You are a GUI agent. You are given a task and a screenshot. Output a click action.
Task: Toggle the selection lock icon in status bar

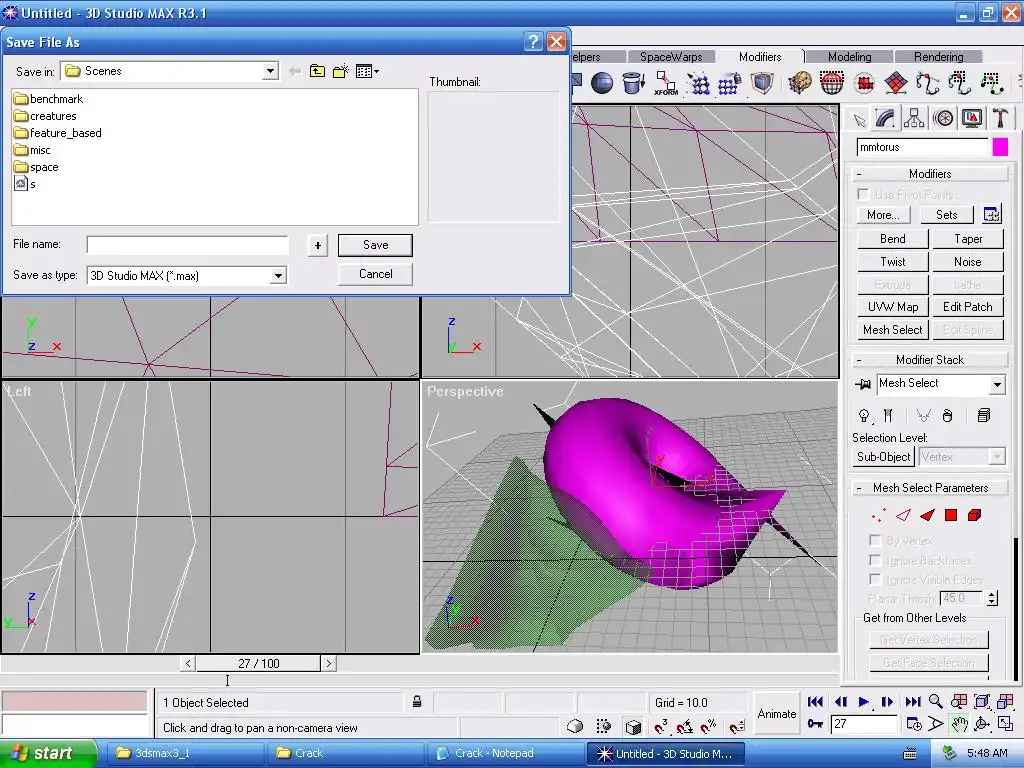coord(417,702)
